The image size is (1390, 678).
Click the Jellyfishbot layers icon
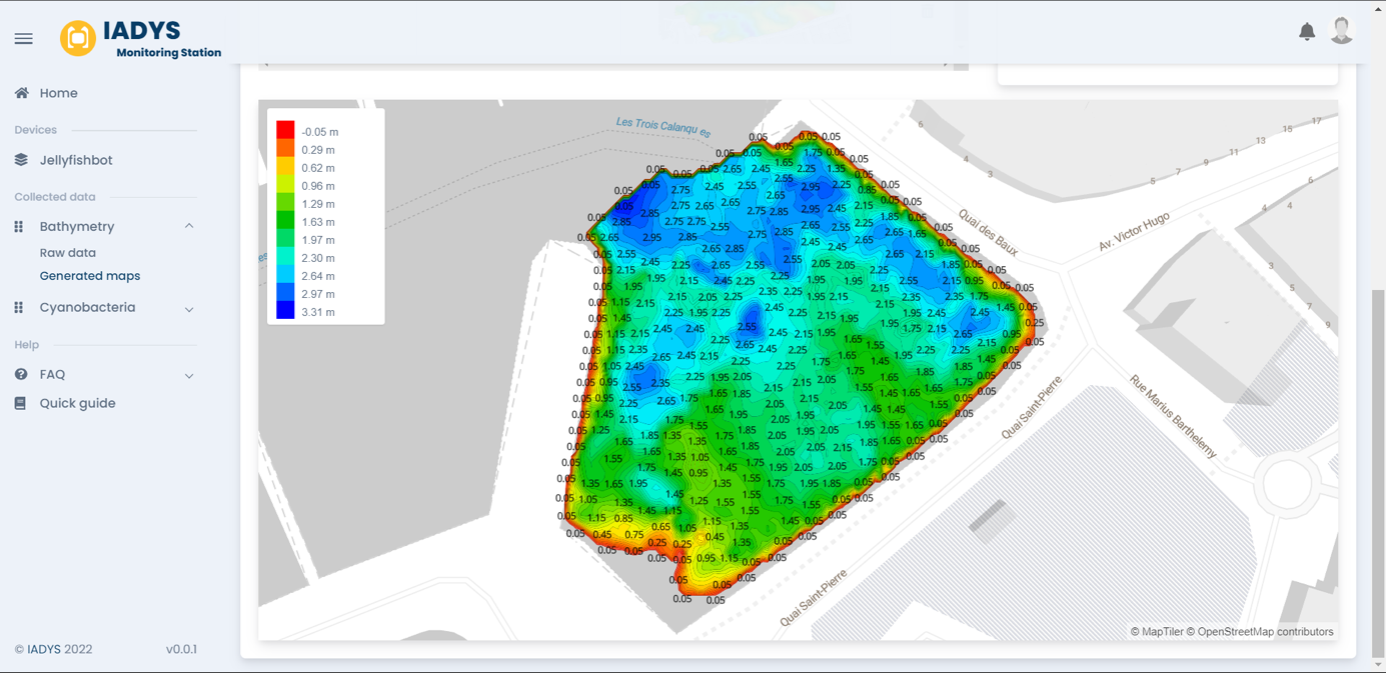click(x=21, y=159)
